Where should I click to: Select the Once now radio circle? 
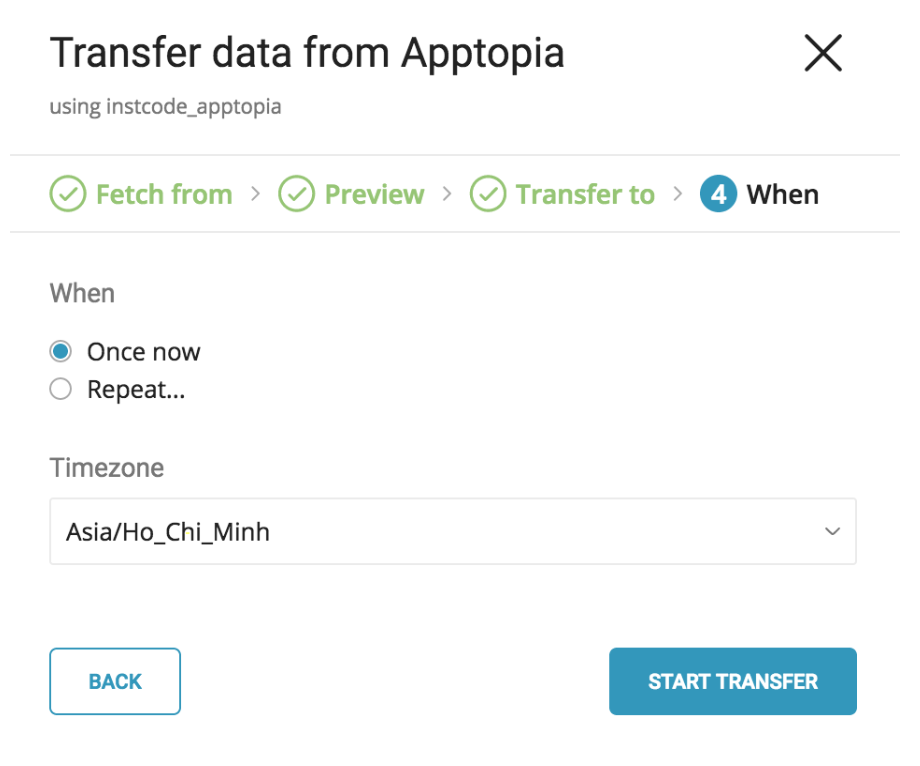[61, 351]
